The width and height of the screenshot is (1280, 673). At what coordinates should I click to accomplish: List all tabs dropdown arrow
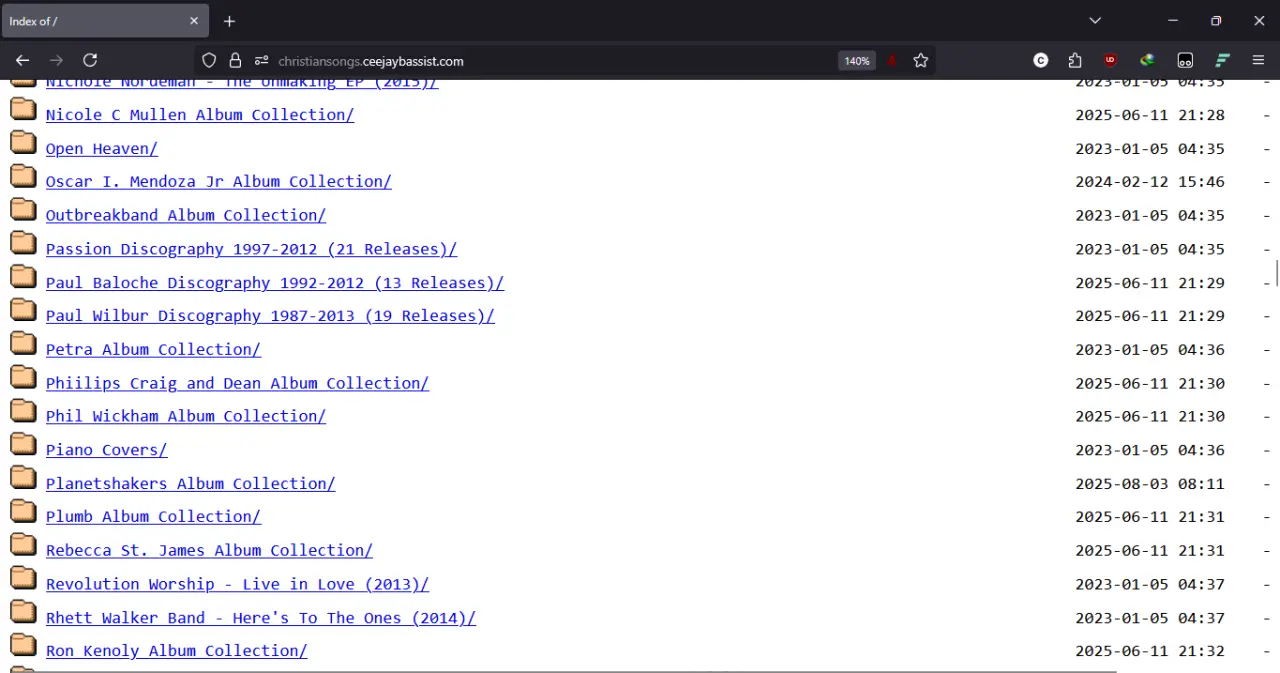(x=1095, y=21)
